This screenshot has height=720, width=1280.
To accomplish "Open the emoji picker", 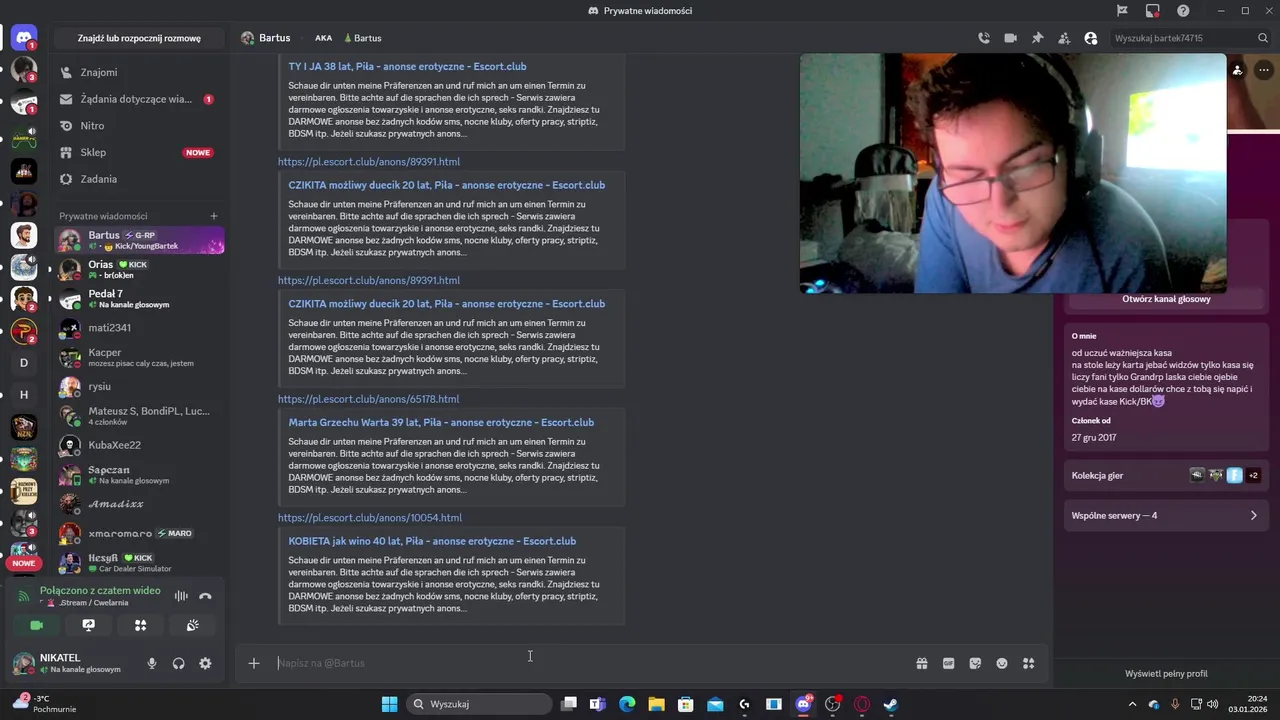I will tap(1002, 663).
